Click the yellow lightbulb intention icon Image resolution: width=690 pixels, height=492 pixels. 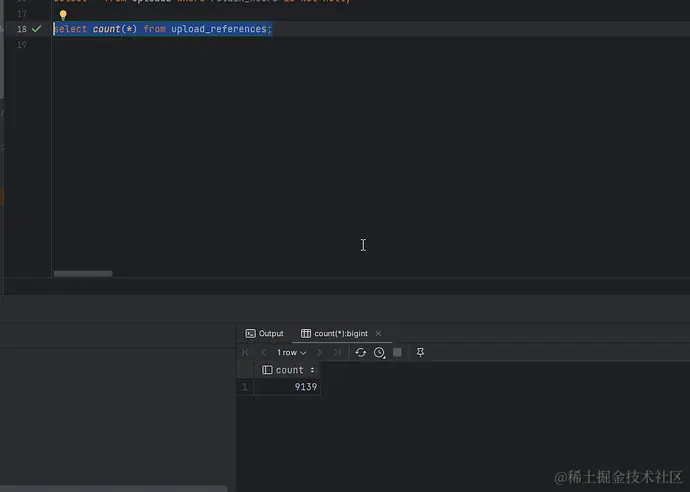pyautogui.click(x=63, y=15)
